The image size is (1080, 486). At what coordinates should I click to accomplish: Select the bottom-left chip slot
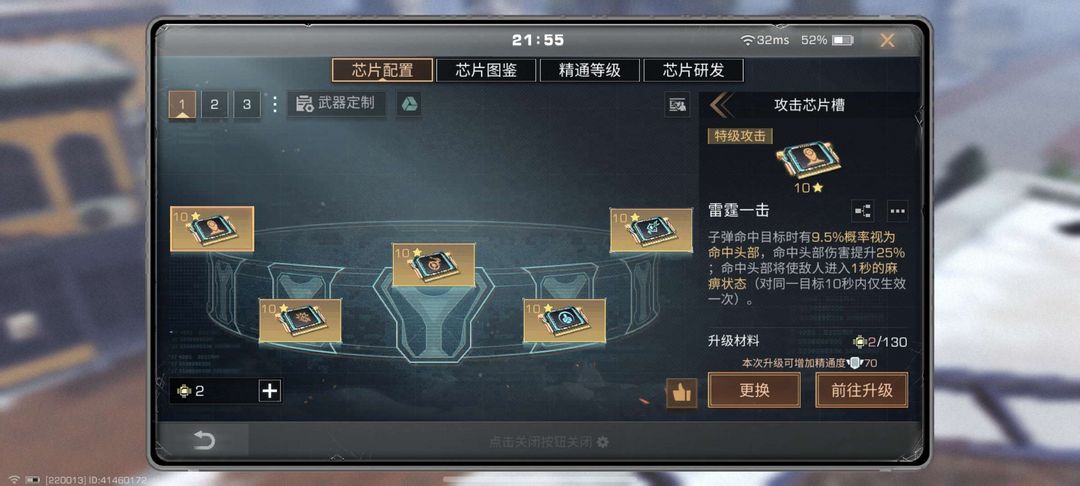click(x=300, y=321)
